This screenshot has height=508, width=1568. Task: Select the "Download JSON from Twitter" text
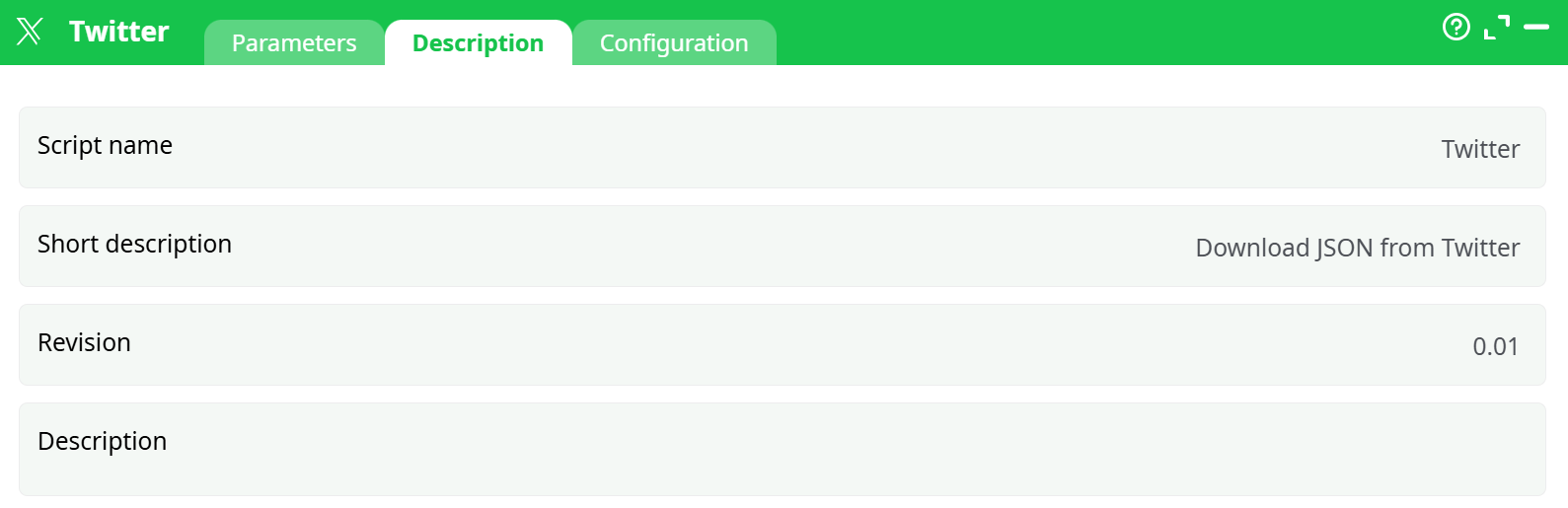click(x=1357, y=248)
